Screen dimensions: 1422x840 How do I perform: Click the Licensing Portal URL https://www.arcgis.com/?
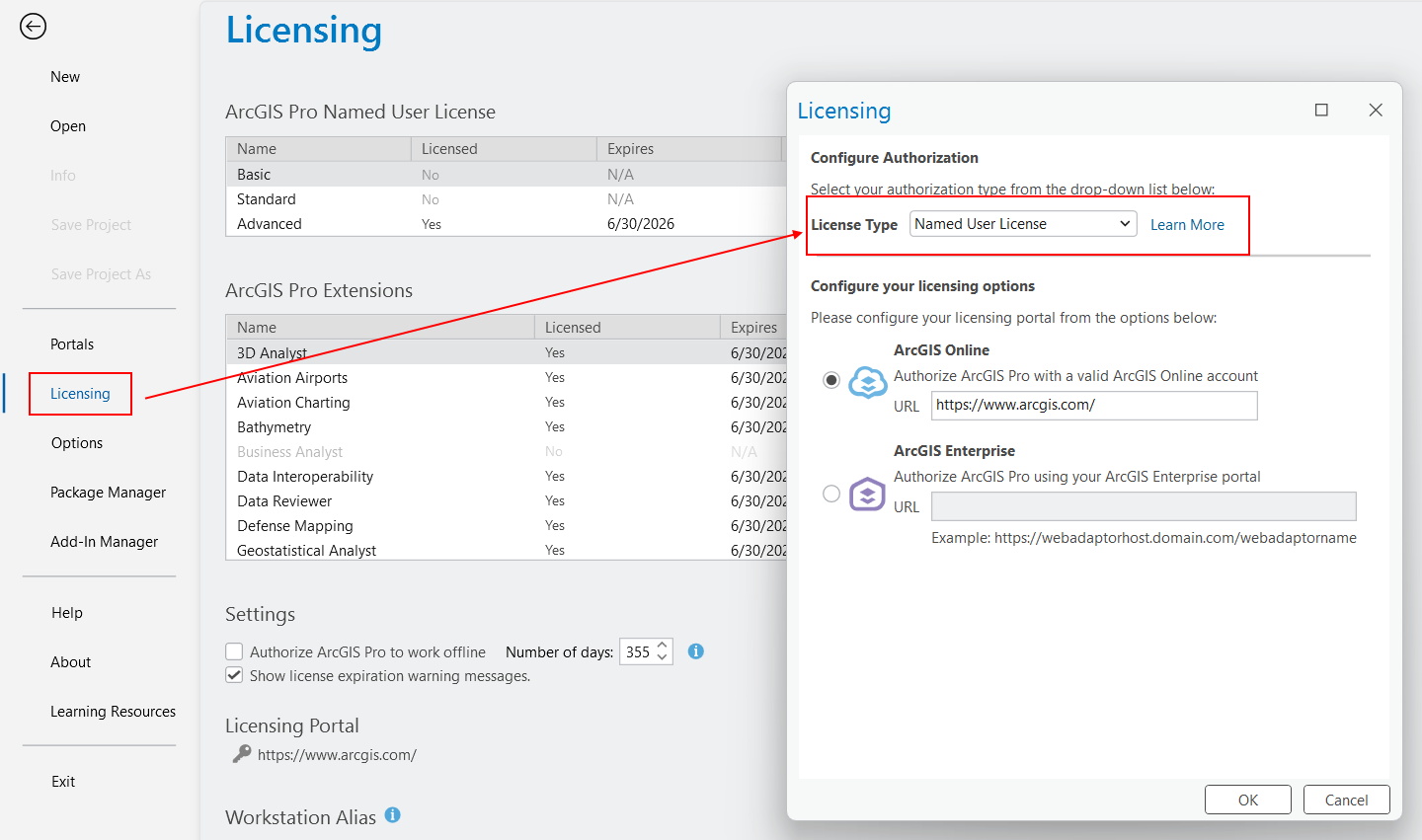[337, 755]
